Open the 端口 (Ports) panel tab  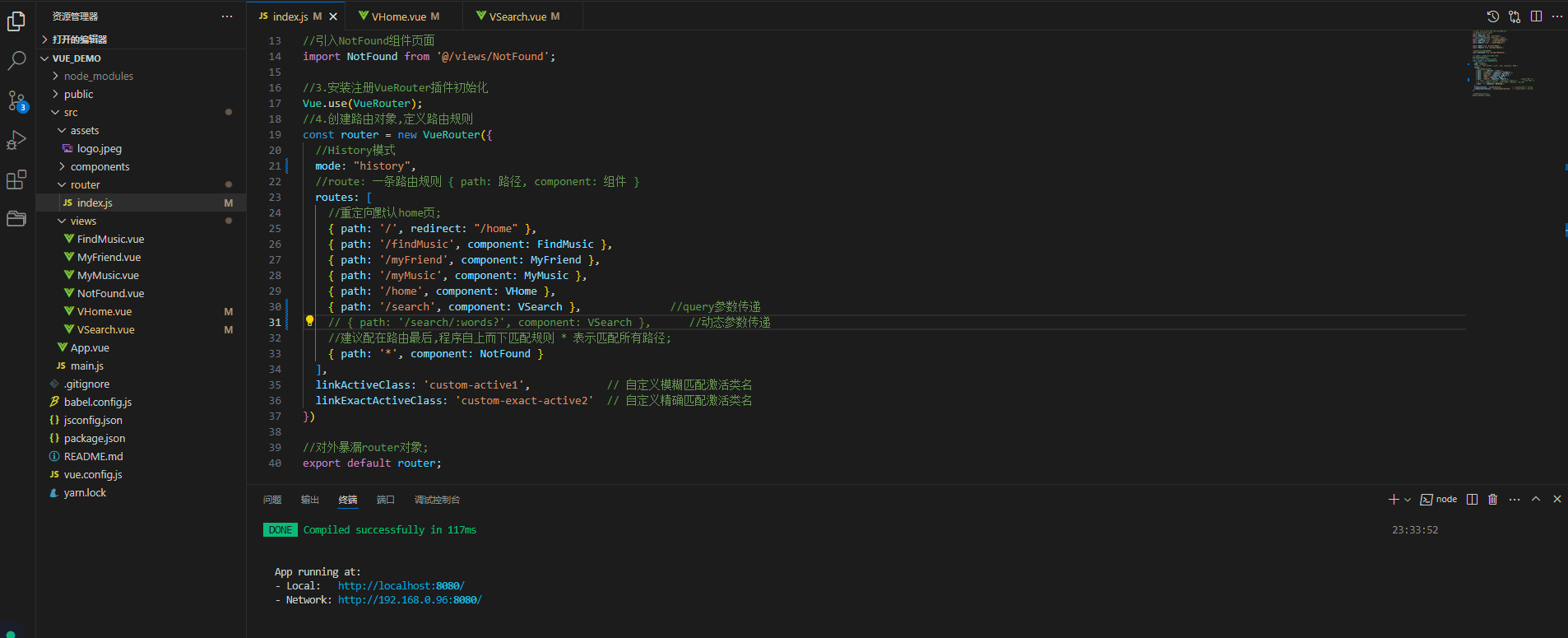386,500
